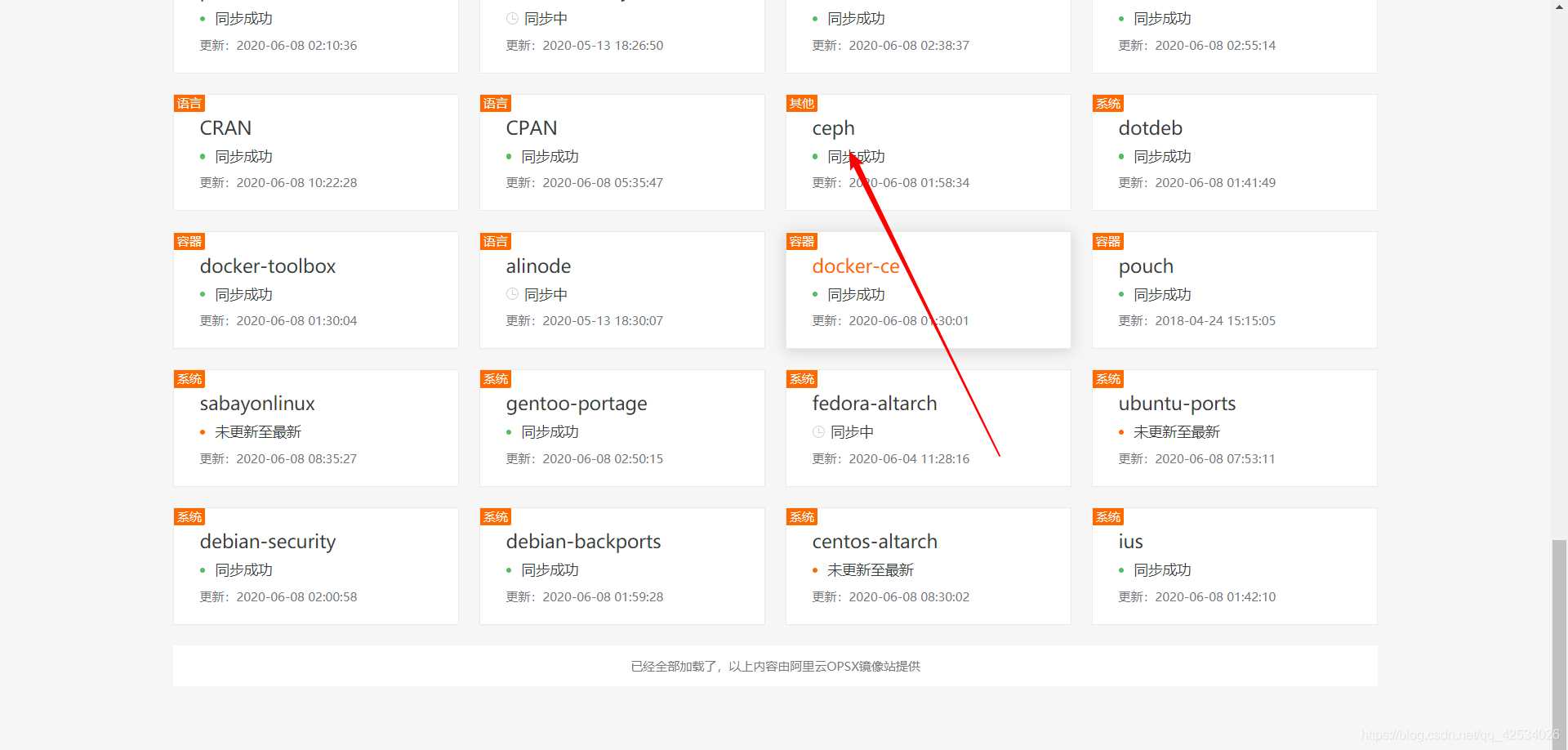Click update time 2020-06-08 01:42:10
The width and height of the screenshot is (1568, 750).
point(1215,597)
